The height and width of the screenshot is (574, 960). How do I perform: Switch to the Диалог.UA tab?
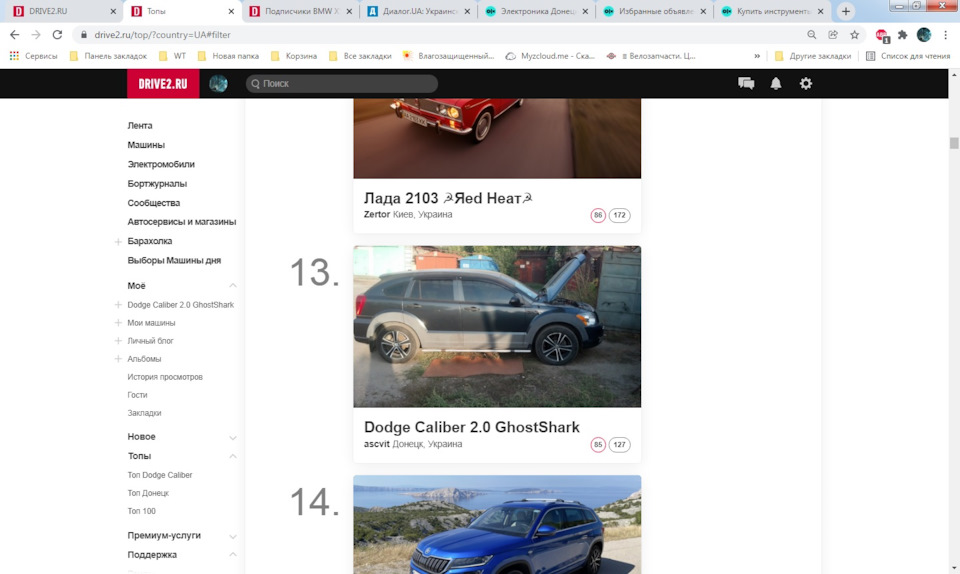click(x=420, y=11)
